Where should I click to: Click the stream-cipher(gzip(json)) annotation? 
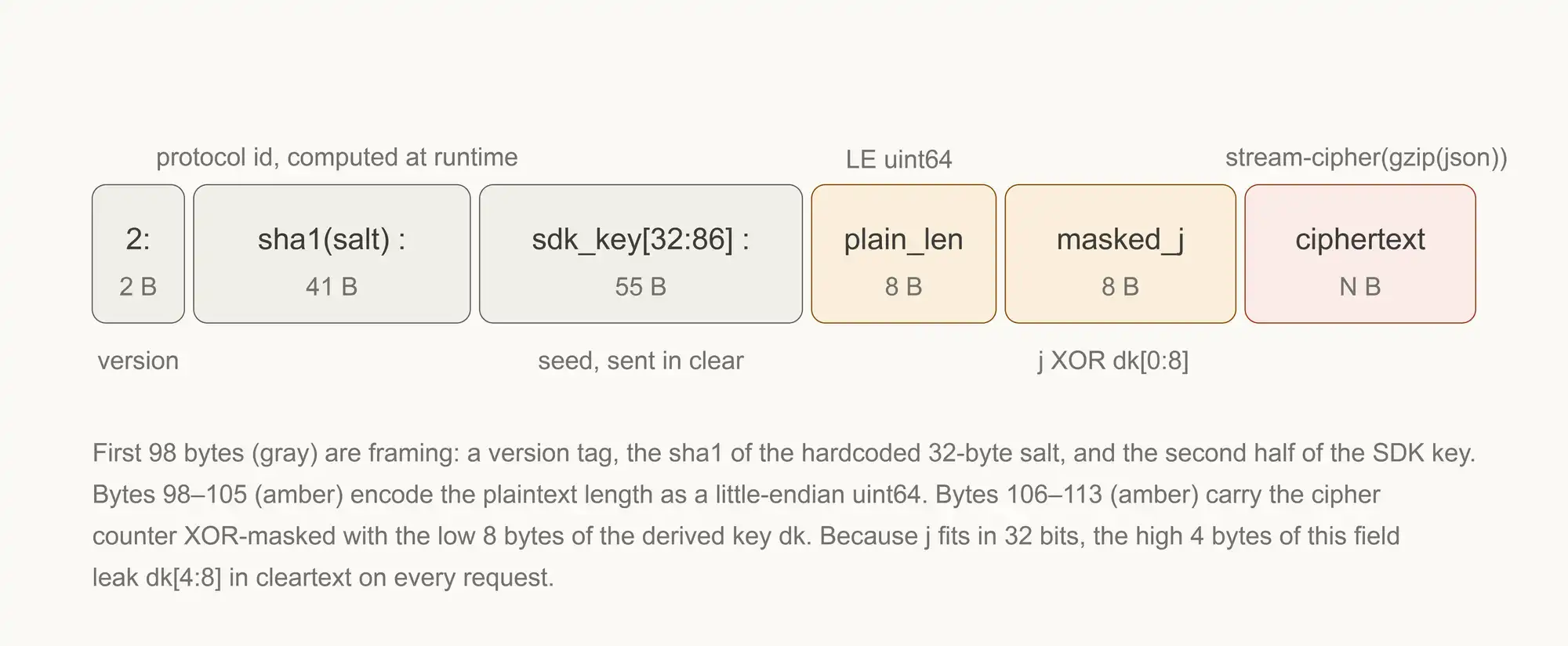(x=1367, y=158)
